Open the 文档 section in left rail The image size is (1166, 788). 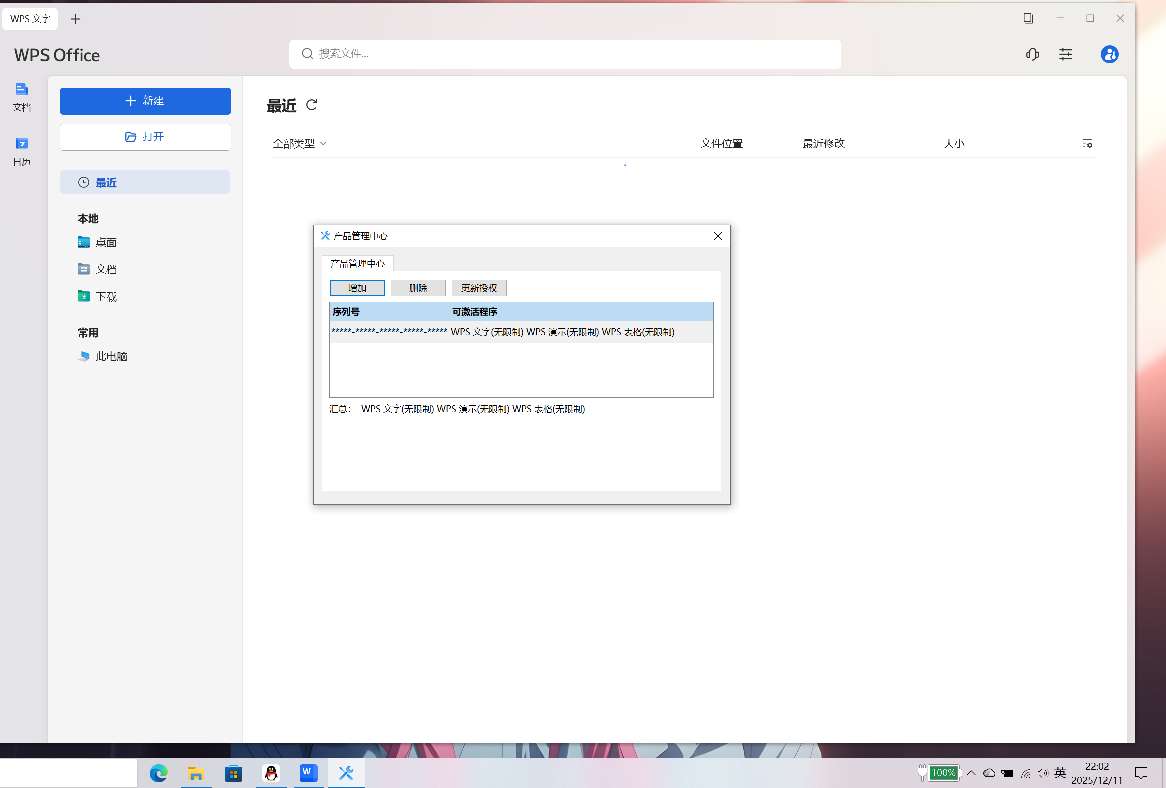pyautogui.click(x=22, y=94)
